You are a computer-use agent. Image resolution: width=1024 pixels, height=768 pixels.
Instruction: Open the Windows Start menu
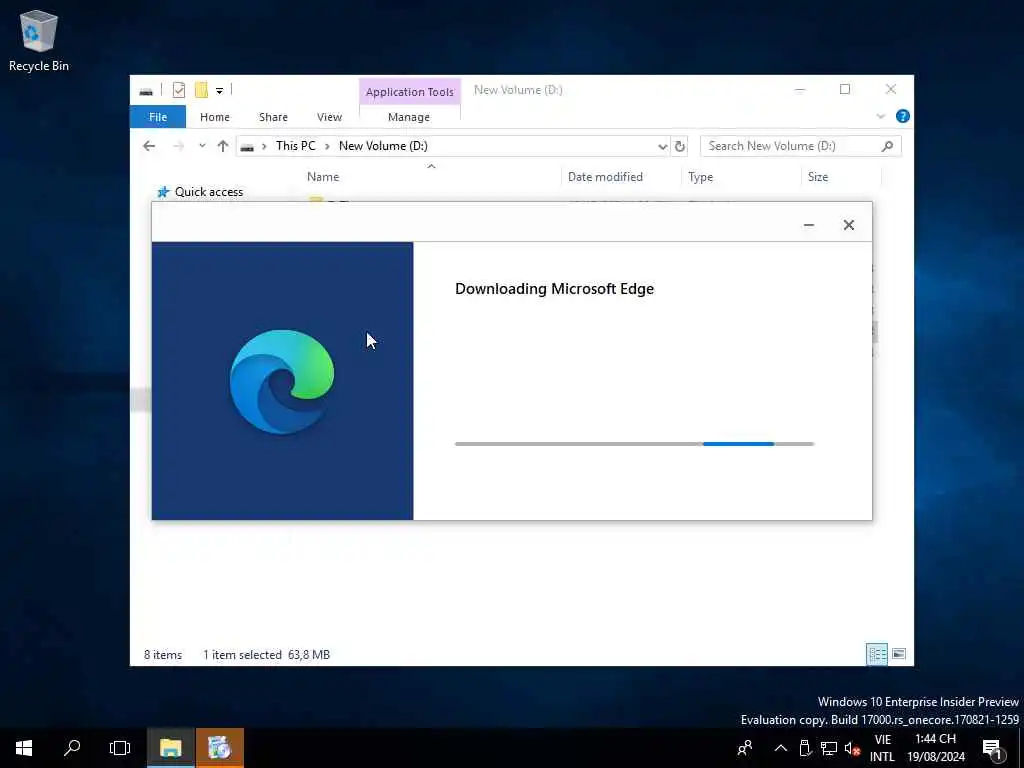pos(24,748)
